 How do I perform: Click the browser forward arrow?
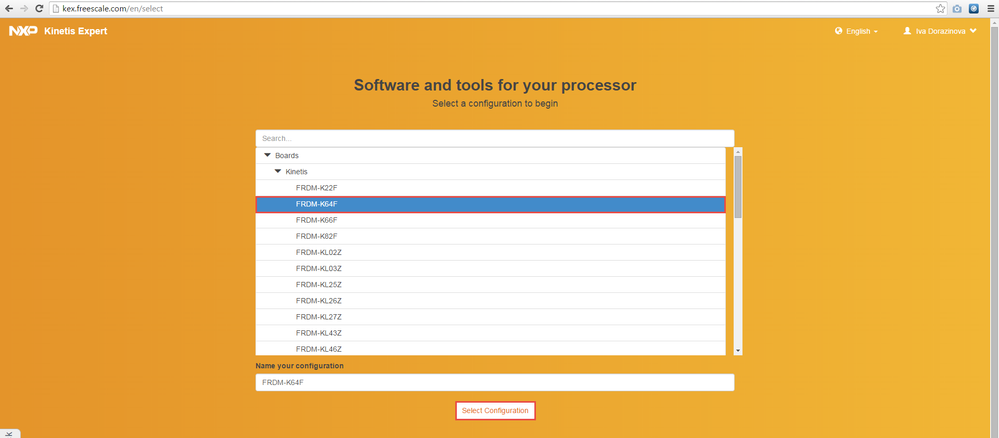click(24, 8)
